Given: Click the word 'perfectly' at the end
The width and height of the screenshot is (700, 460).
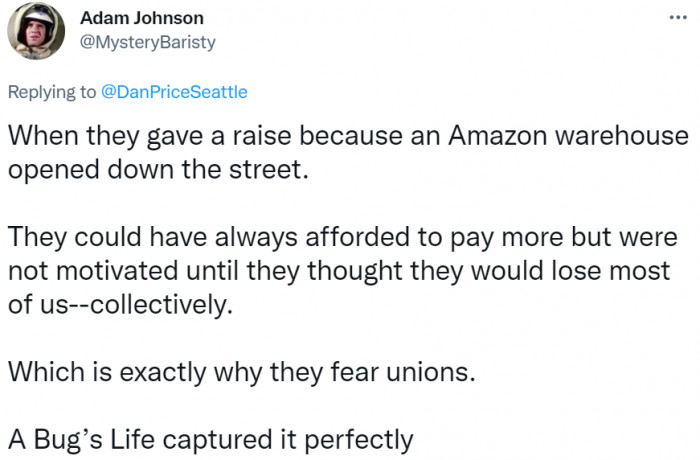Looking at the screenshot, I should pyautogui.click(x=359, y=440).
